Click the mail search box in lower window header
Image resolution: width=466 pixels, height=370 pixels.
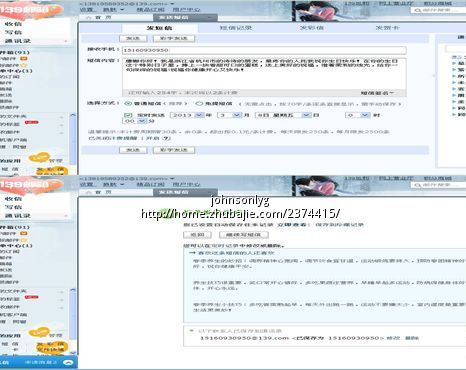click(x=438, y=185)
